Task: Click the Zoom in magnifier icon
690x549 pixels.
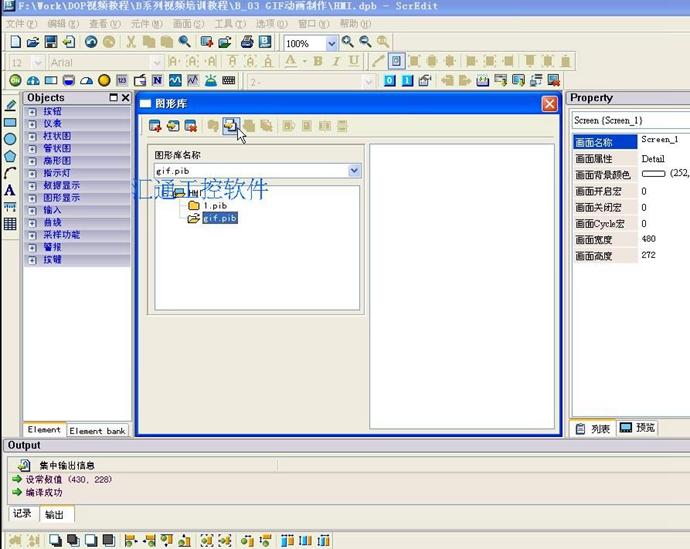Action: tap(348, 42)
